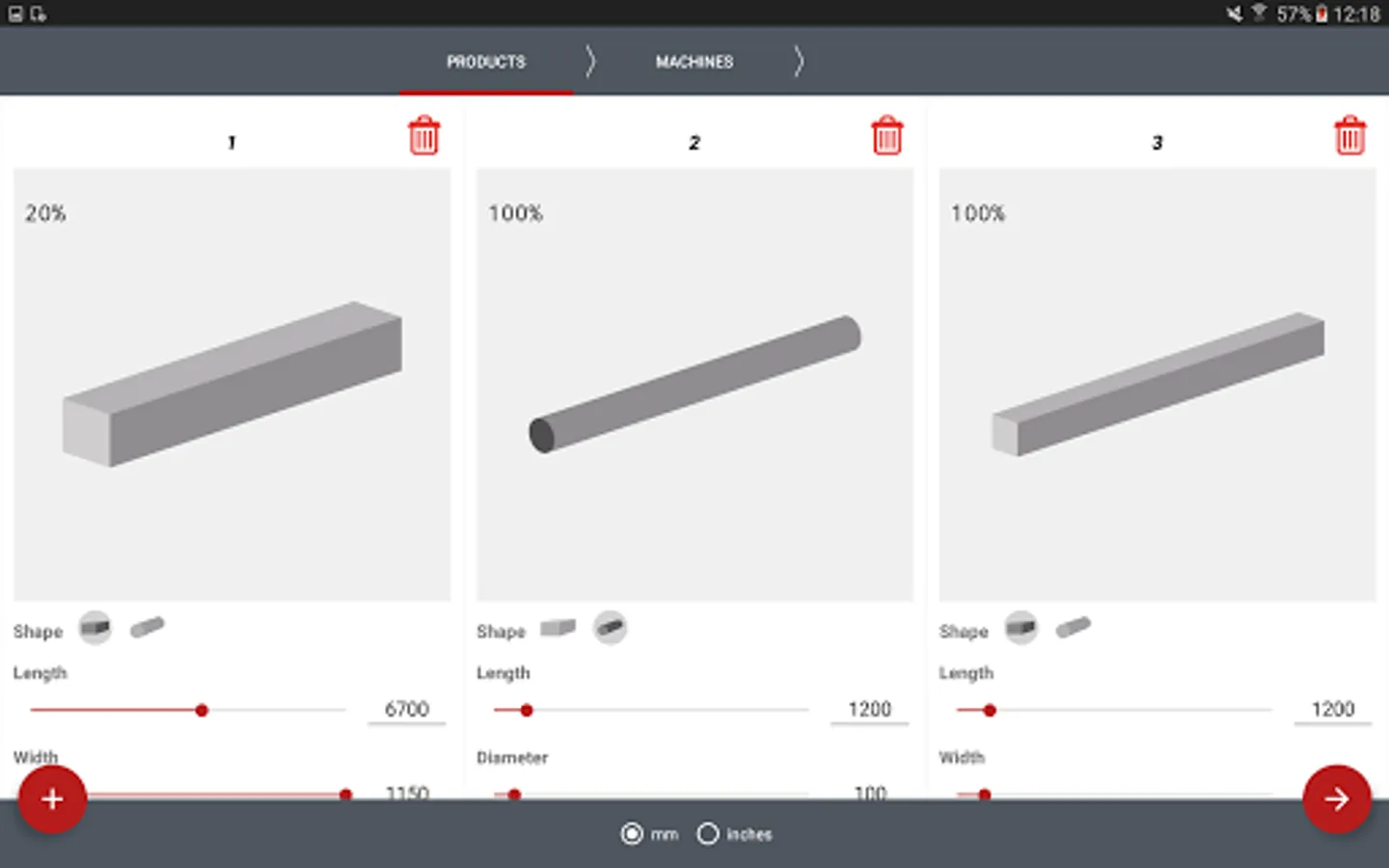Tap the 3D bar preview of product 3
This screenshot has height=868, width=1389.
pos(1157,384)
